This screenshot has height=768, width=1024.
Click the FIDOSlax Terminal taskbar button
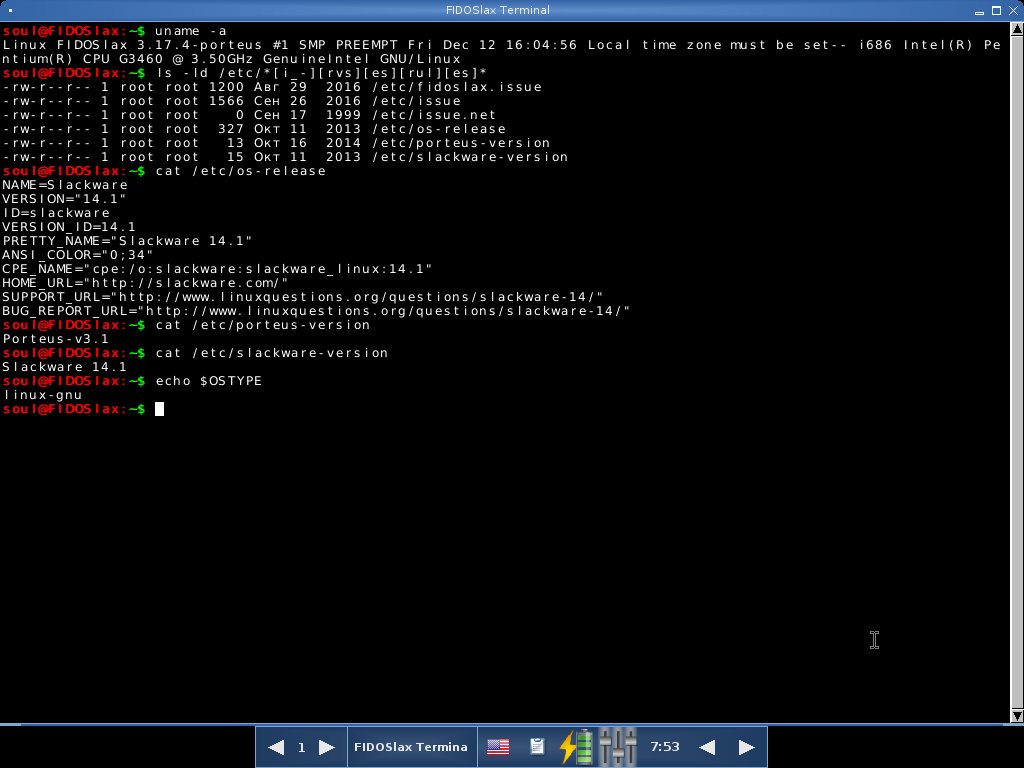click(x=411, y=746)
